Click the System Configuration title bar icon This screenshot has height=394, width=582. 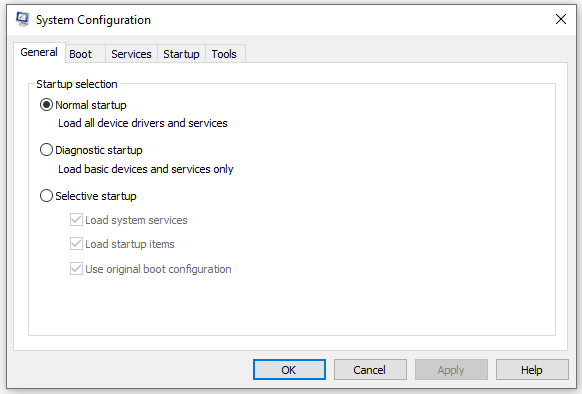point(23,19)
